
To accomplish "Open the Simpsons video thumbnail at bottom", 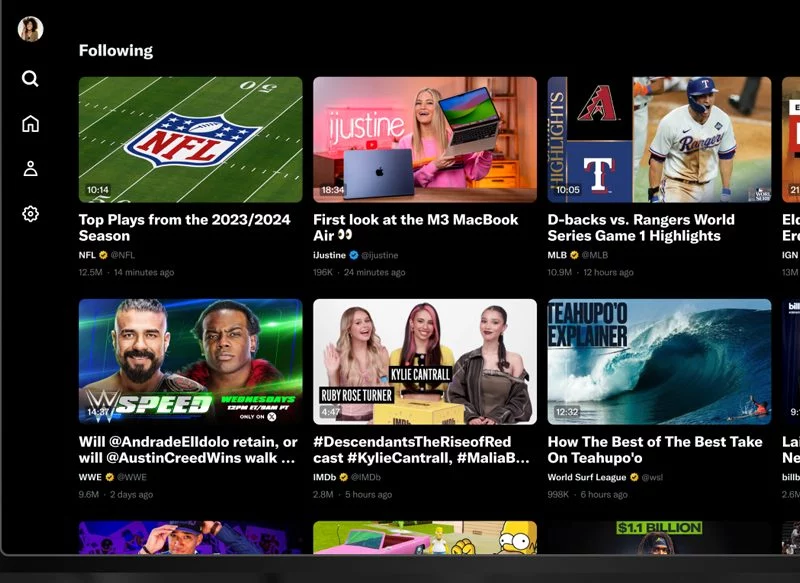I will pyautogui.click(x=424, y=537).
